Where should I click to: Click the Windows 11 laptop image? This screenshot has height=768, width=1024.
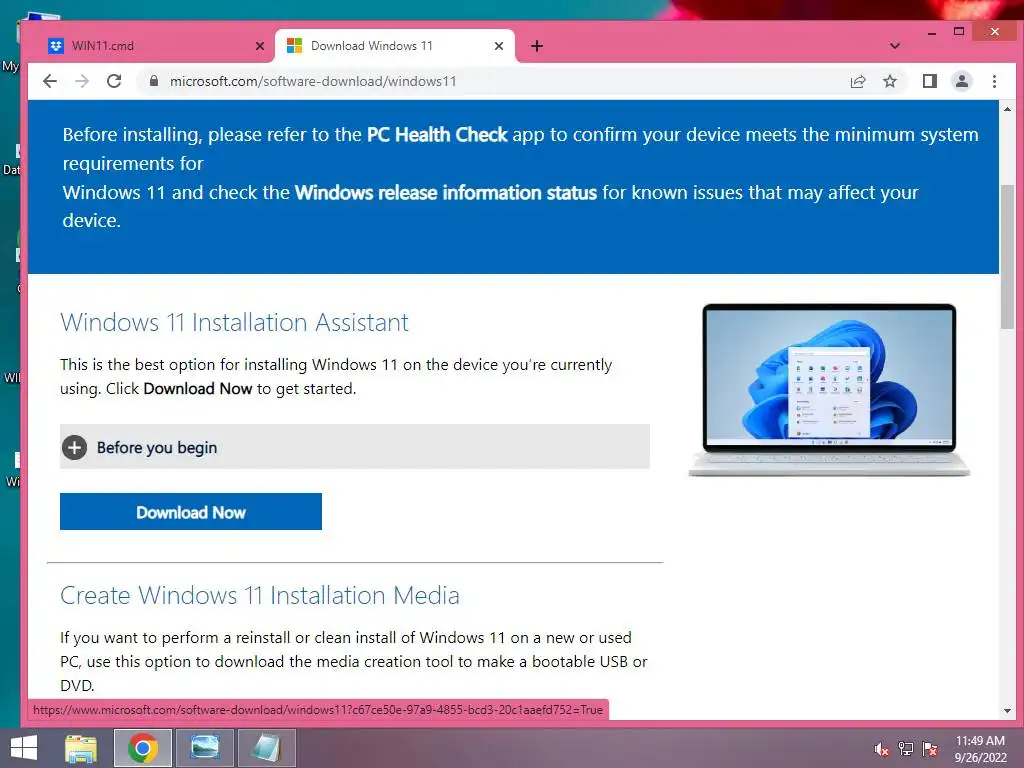point(829,390)
